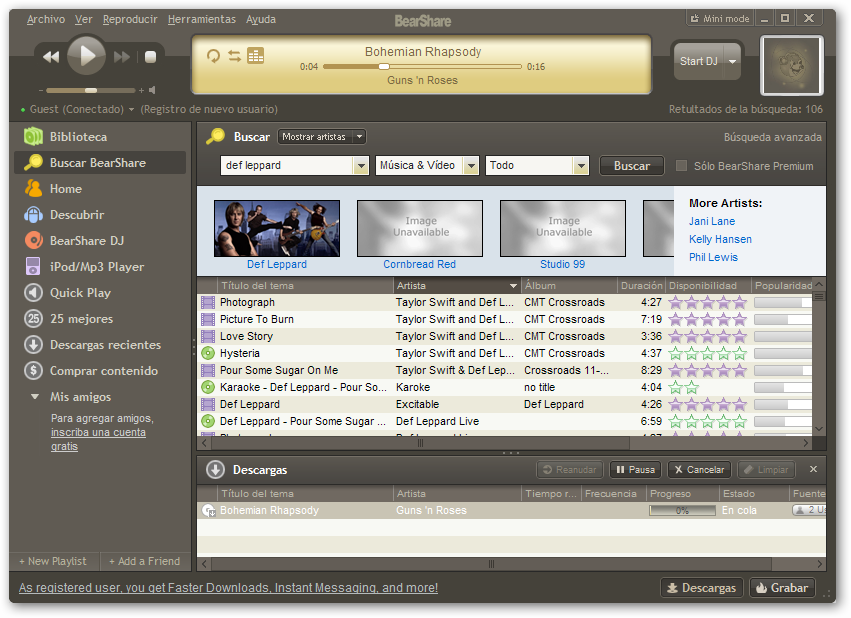
Task: Open the Herramientas menu
Action: click(202, 19)
